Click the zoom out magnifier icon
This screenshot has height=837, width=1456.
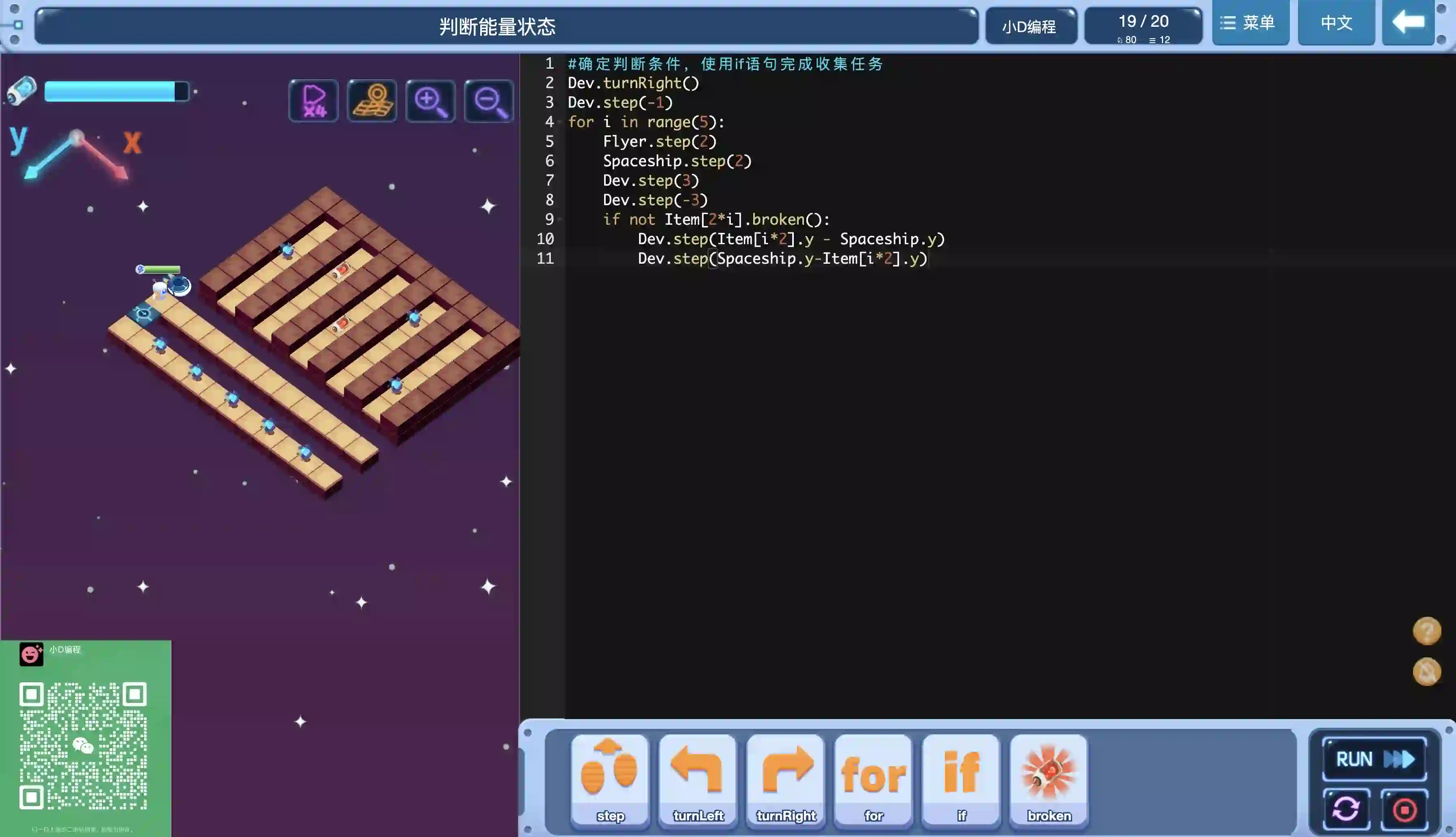click(489, 101)
